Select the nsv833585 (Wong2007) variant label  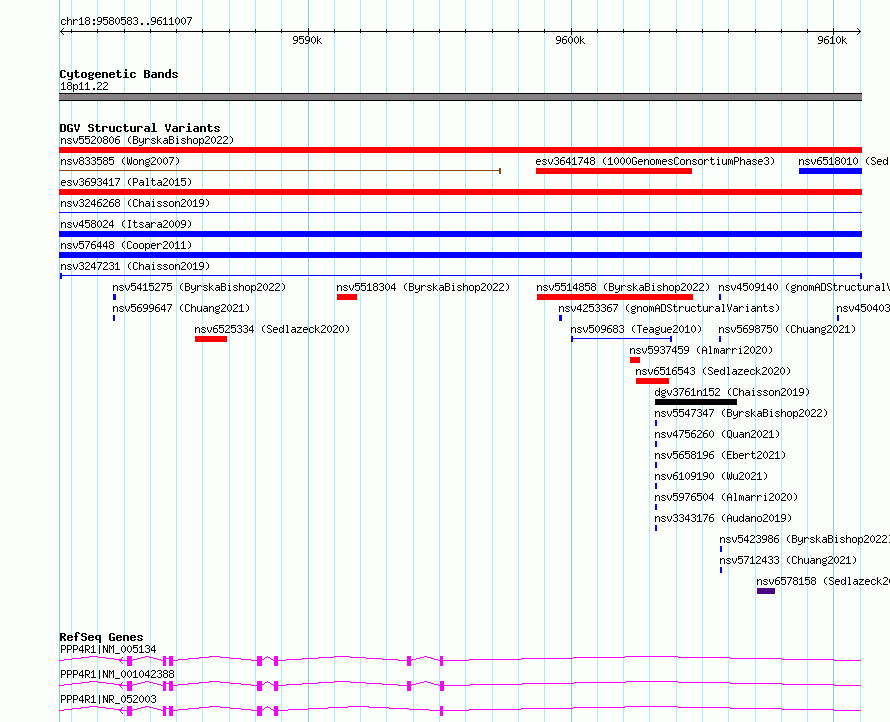(x=120, y=161)
